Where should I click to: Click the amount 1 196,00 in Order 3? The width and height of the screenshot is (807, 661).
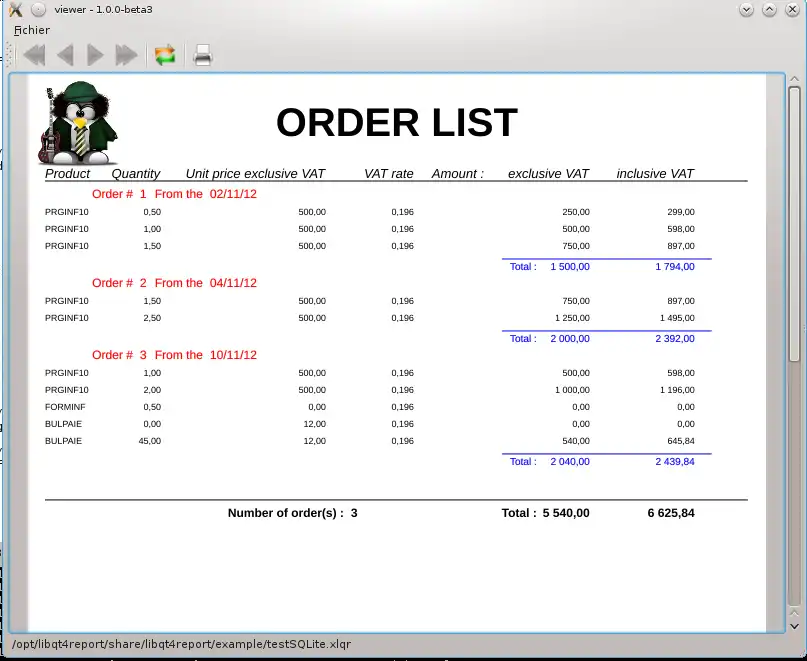(x=677, y=390)
